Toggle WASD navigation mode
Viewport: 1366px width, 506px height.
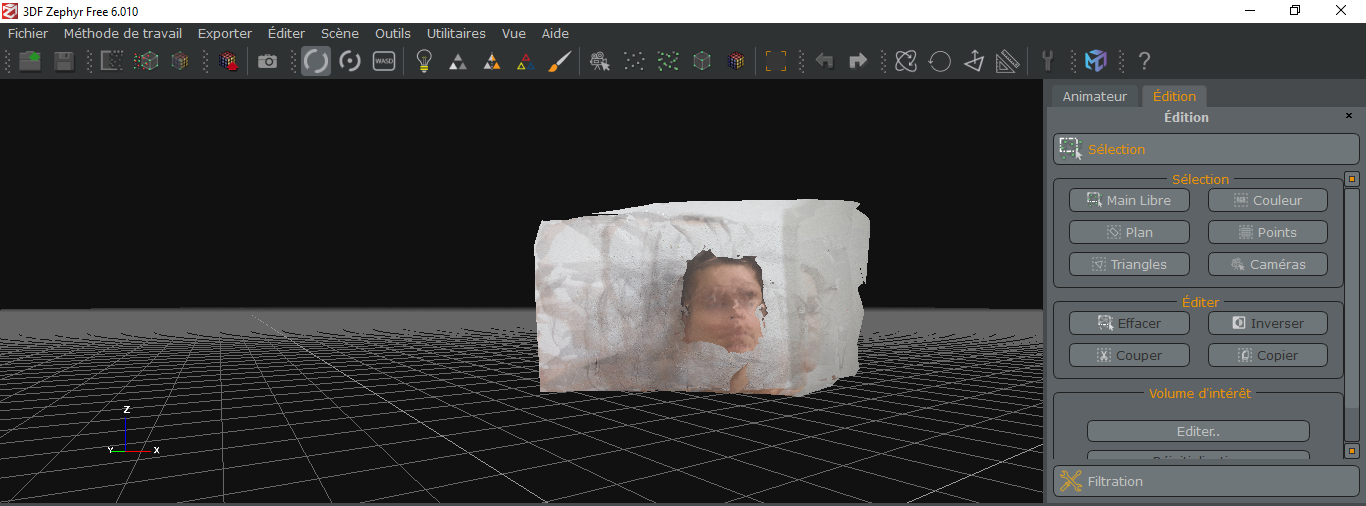(x=384, y=61)
